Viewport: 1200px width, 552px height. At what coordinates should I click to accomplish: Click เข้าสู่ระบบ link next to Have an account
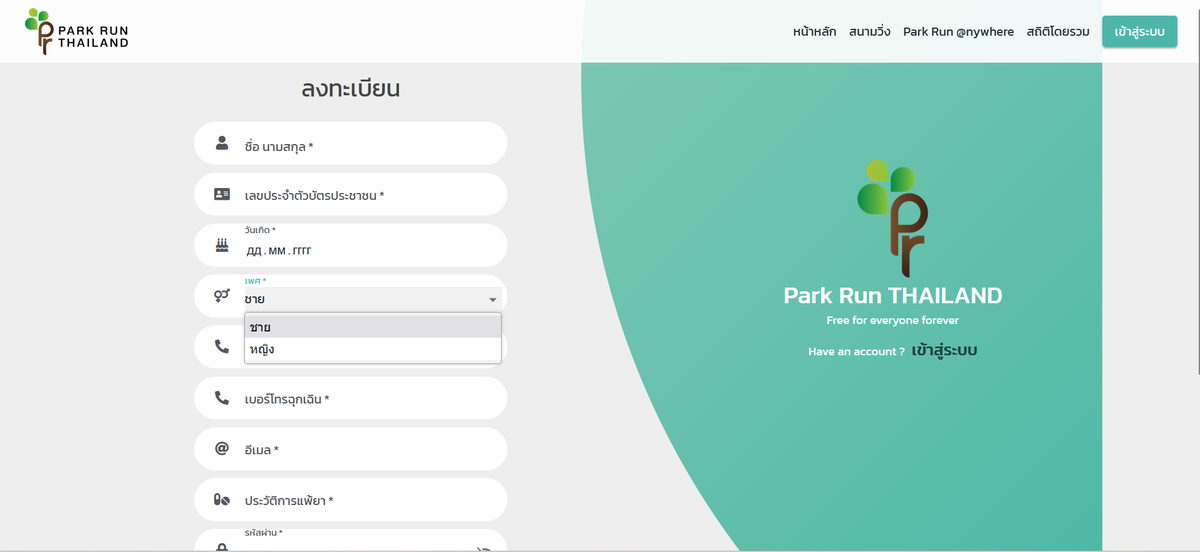coord(944,351)
